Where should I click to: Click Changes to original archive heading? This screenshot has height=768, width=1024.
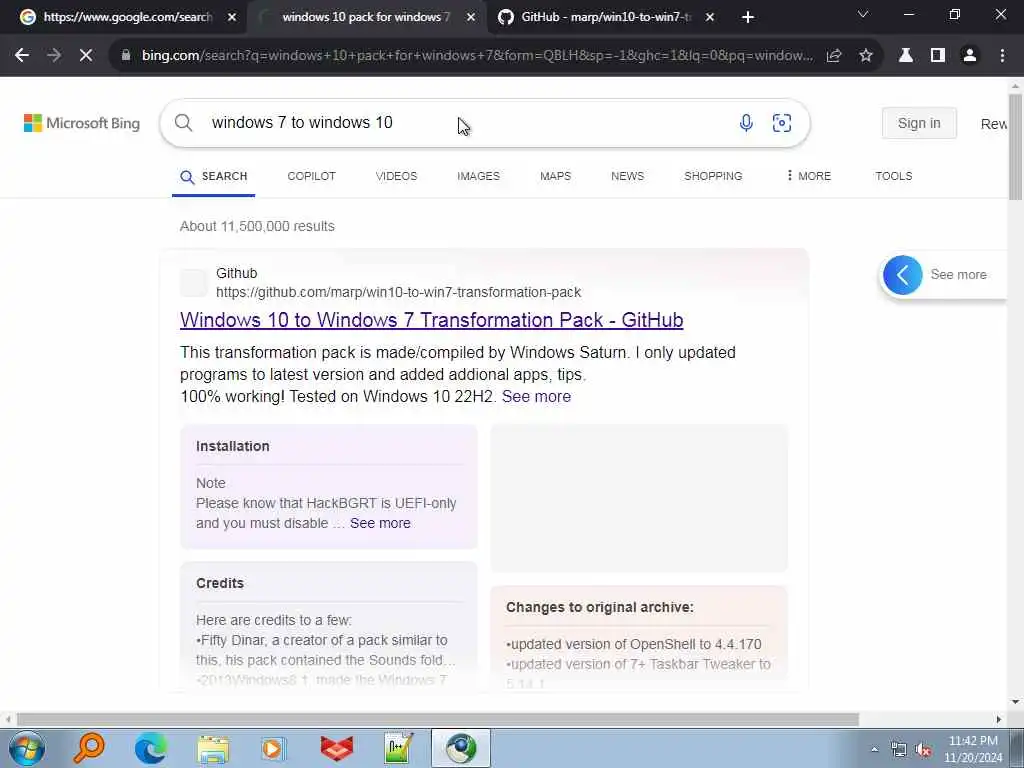click(x=600, y=607)
